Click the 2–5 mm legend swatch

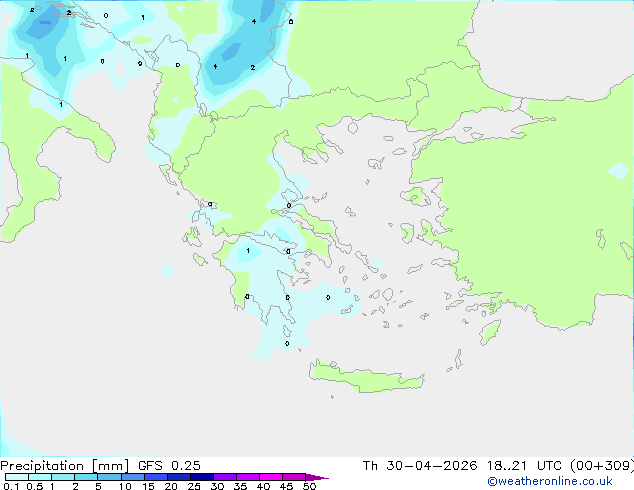86,477
